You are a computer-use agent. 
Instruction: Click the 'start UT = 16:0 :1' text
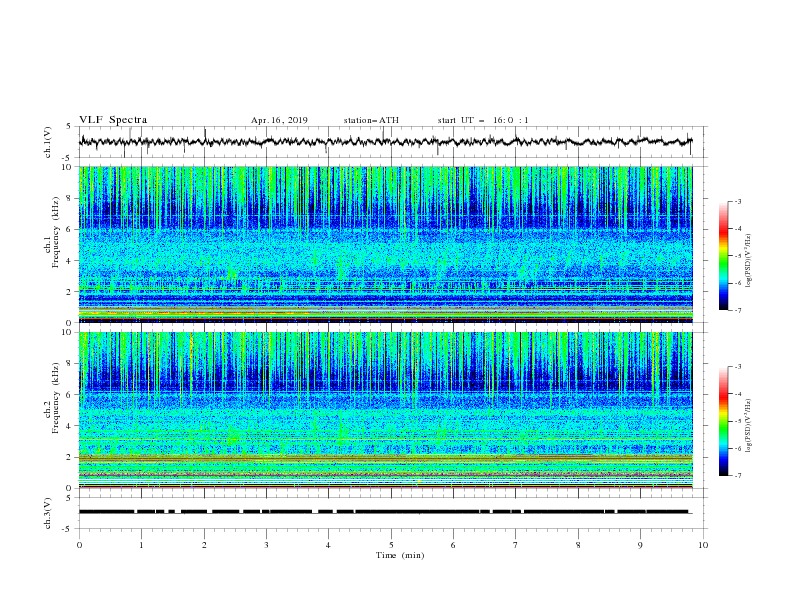coord(483,120)
